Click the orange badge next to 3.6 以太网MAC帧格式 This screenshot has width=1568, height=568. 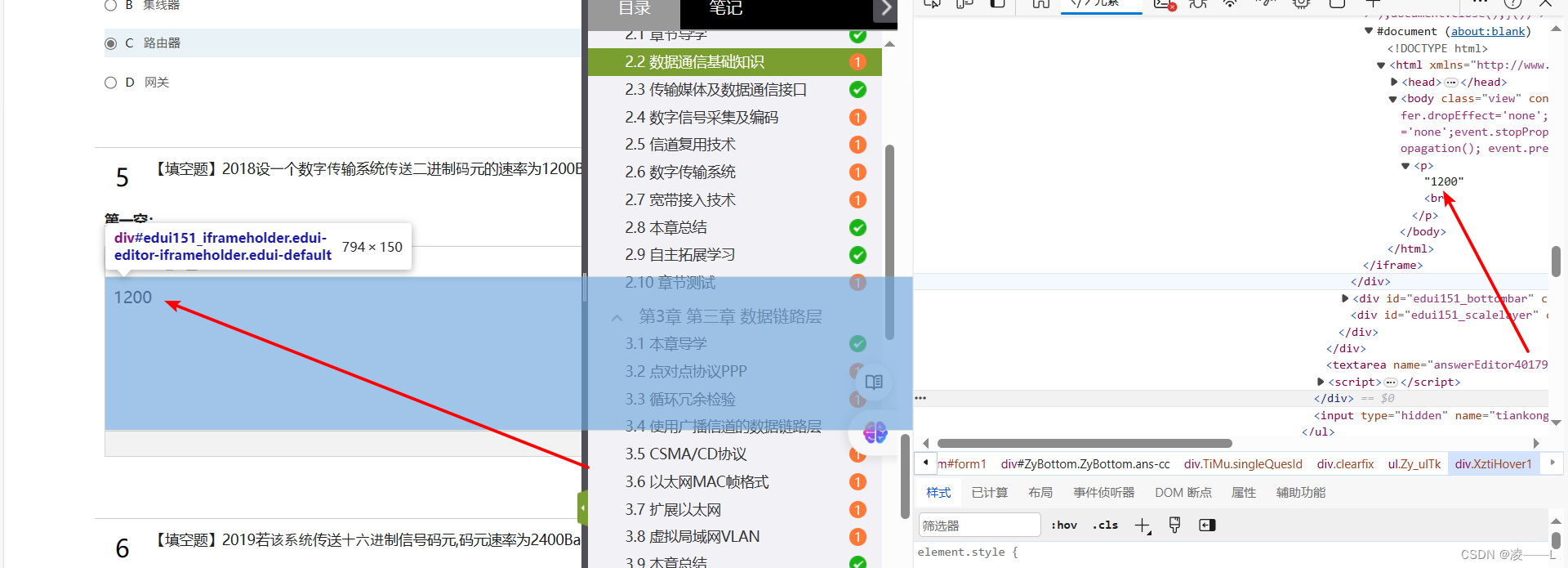857,482
